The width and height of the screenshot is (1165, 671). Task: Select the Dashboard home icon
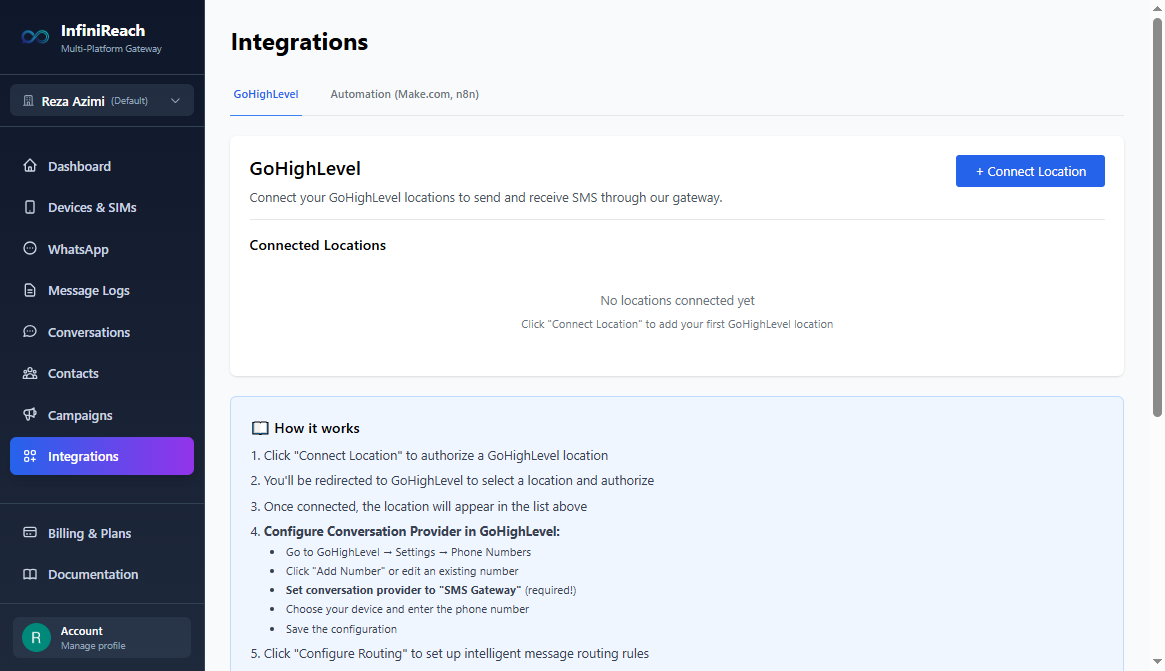(31, 166)
